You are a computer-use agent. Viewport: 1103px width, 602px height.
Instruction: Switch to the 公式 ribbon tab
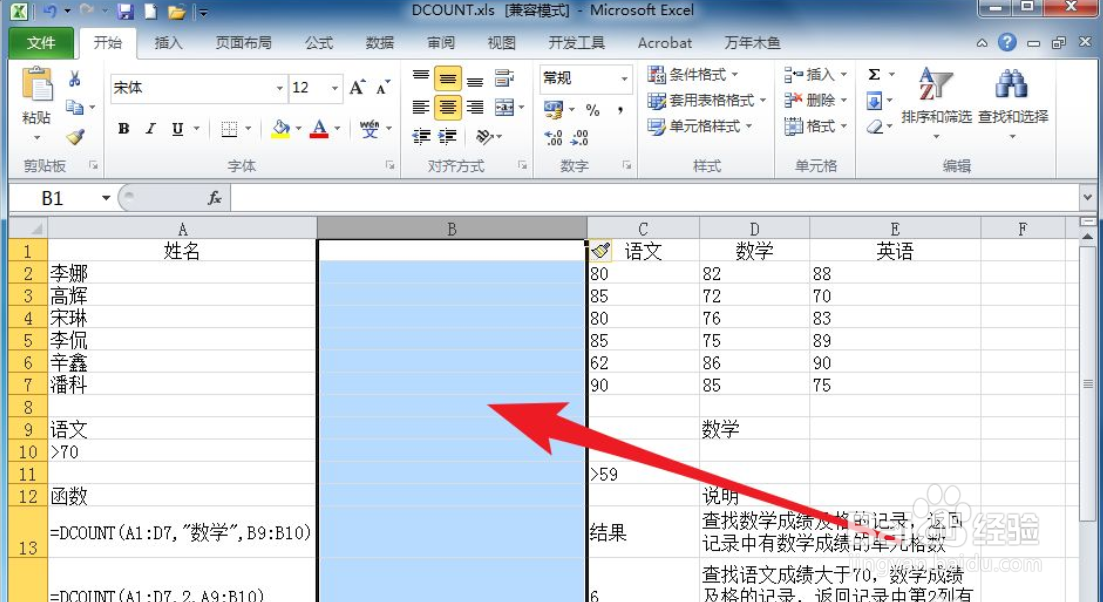coord(318,43)
